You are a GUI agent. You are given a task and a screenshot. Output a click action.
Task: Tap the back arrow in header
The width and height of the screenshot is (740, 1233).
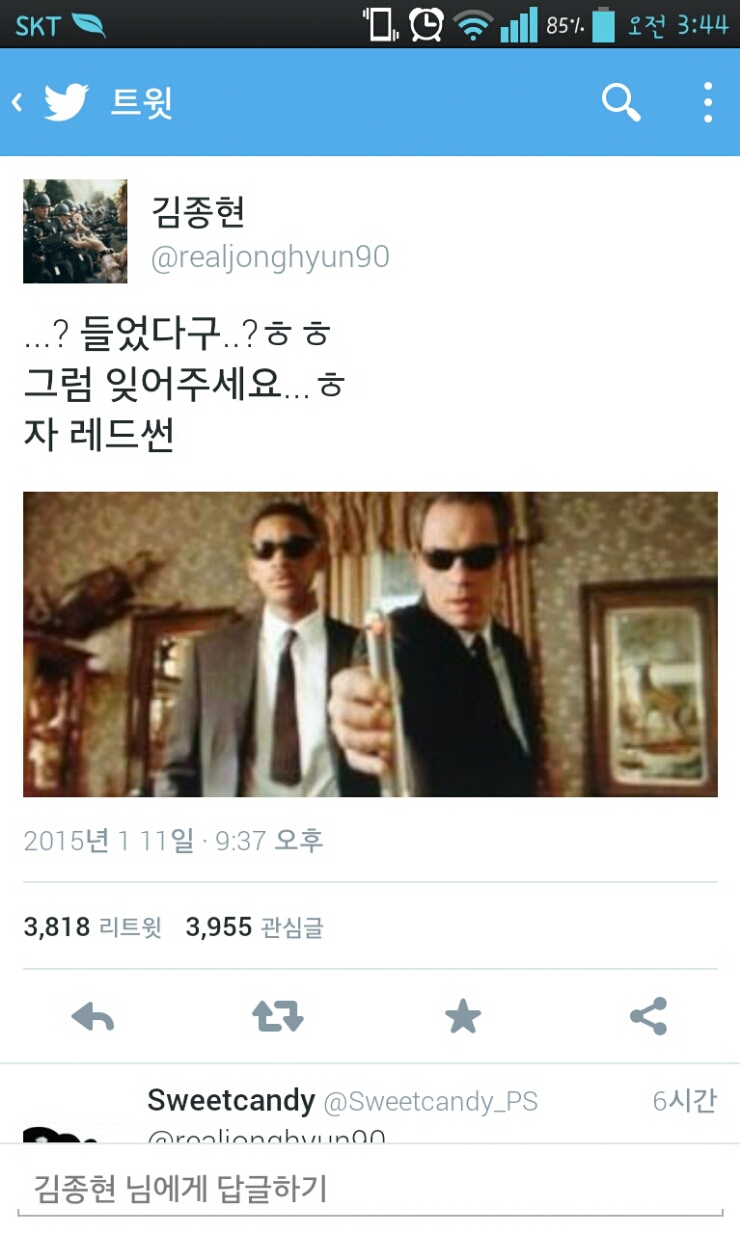coord(16,102)
